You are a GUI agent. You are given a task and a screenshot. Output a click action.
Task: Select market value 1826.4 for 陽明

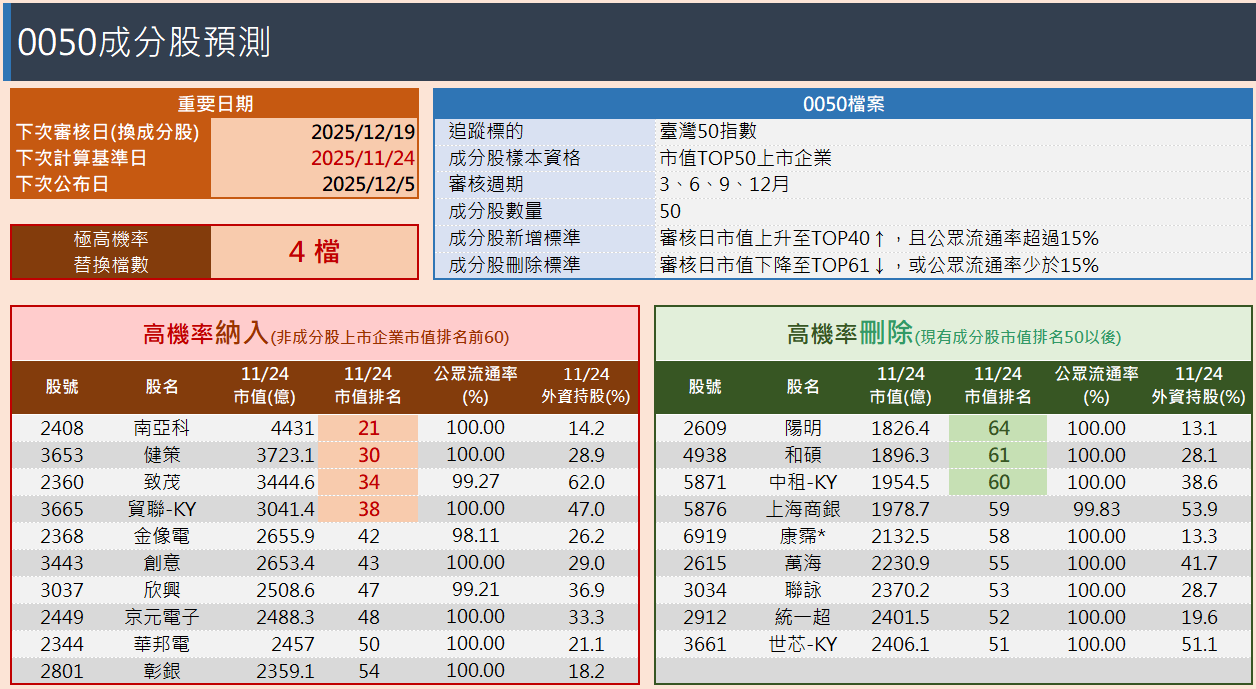point(900,428)
